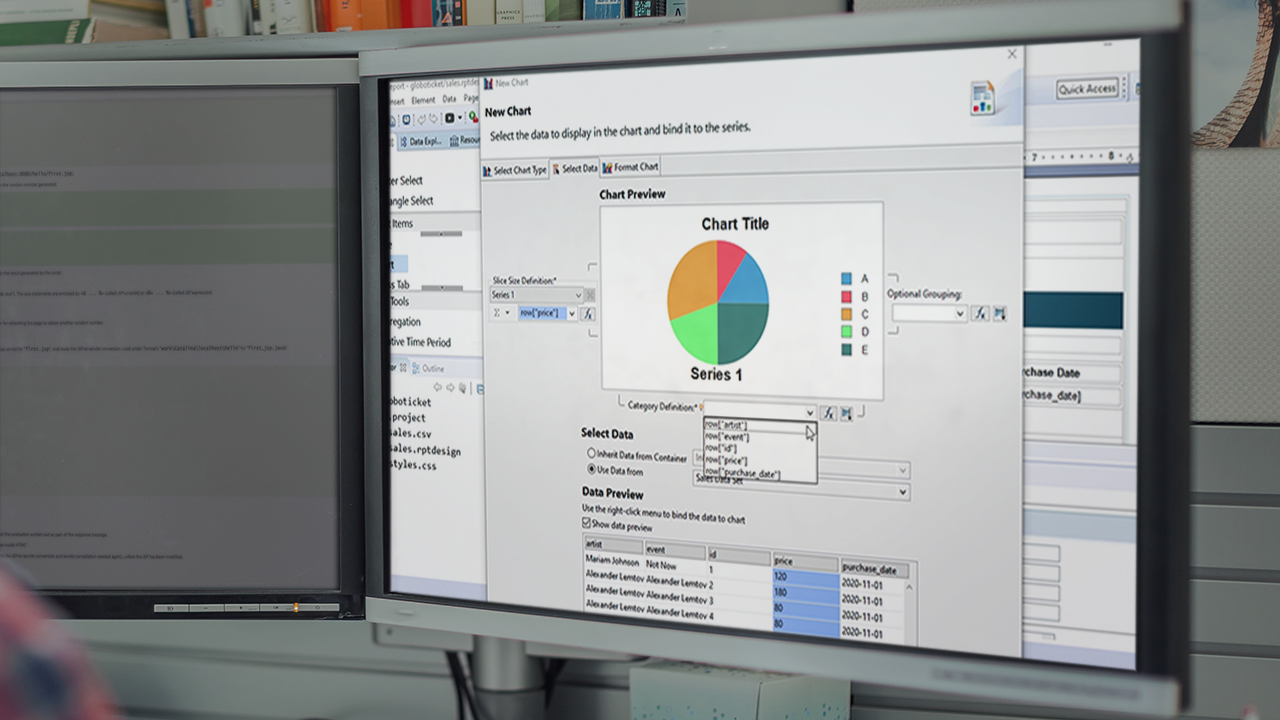This screenshot has width=1280, height=720.
Task: Click the blue legend swatch for A
Action: pos(846,278)
